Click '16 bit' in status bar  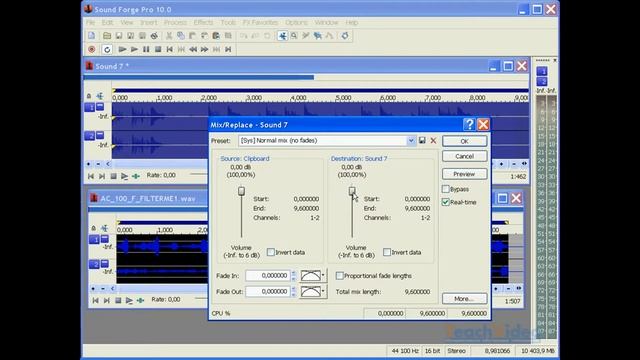pos(432,351)
